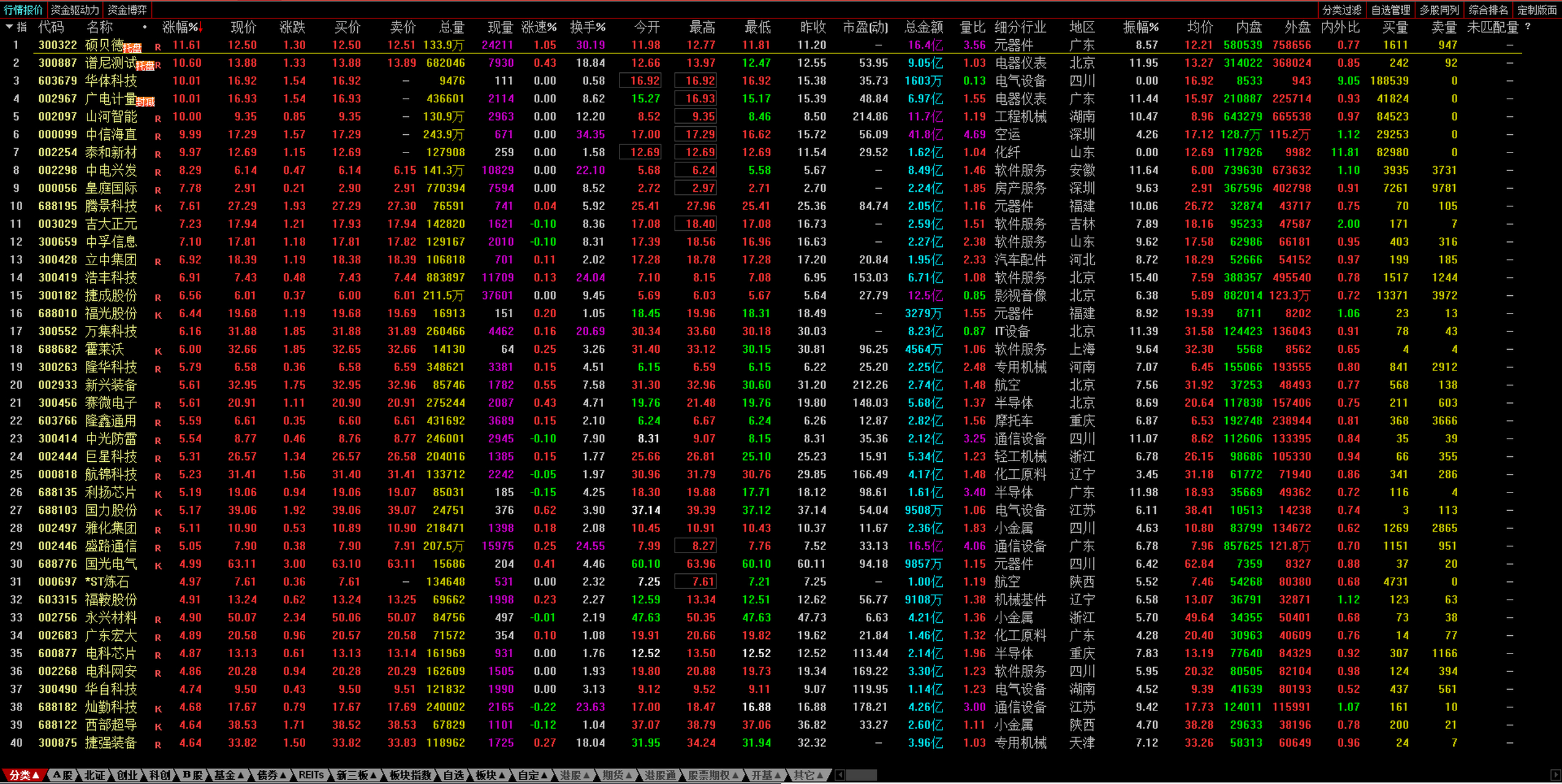The image size is (1562, 784).
Task: Sort by the 现价 column header
Action: pos(243,27)
